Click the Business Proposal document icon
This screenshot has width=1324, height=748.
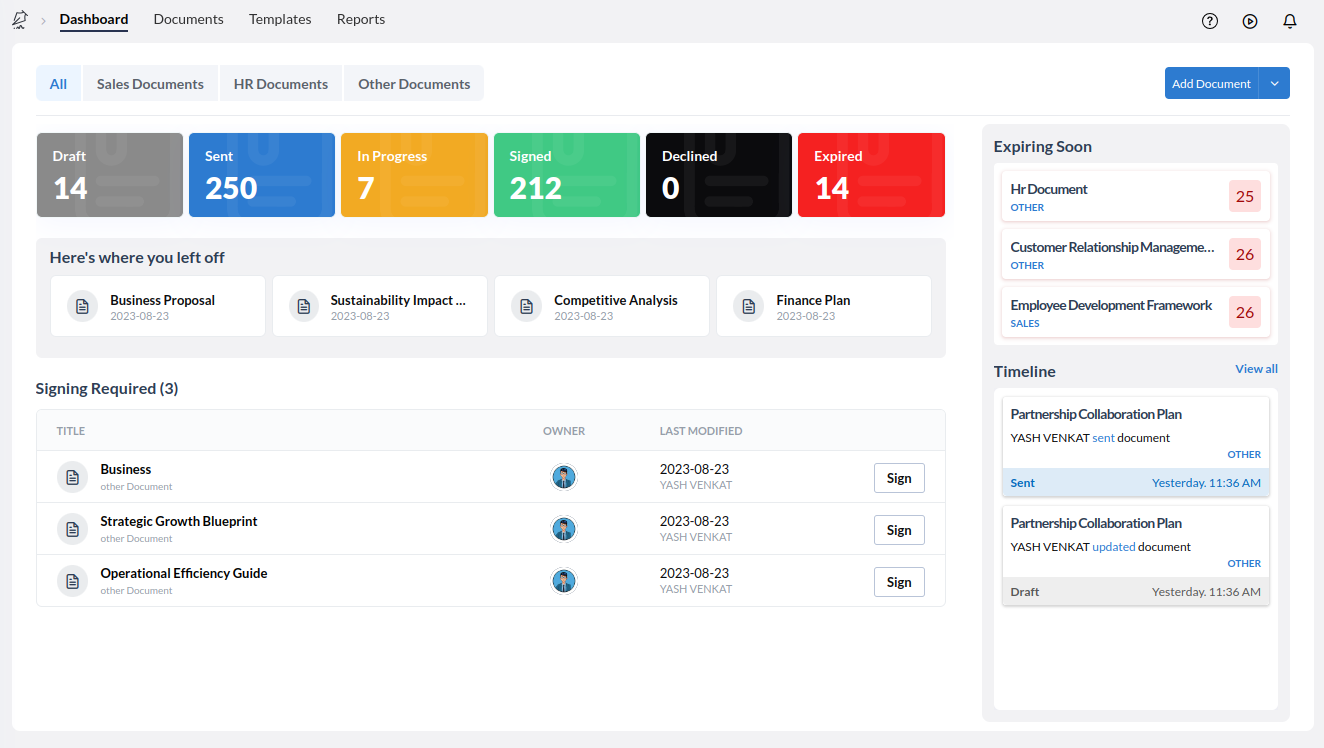[83, 306]
